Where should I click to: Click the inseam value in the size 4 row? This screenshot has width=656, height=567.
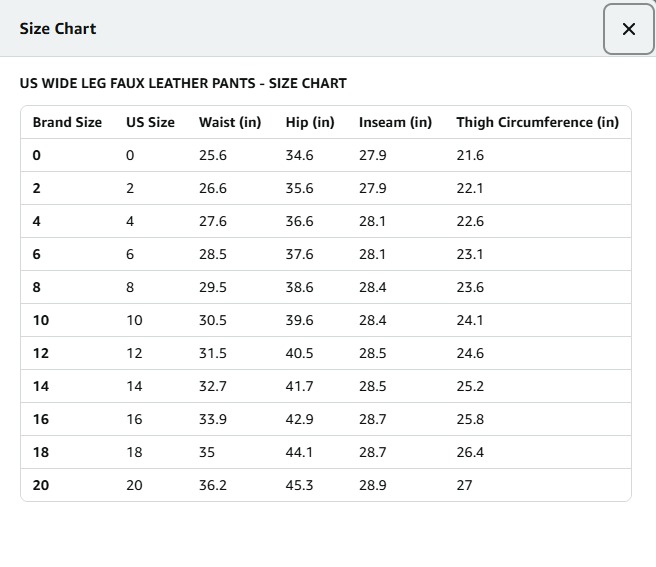372,221
